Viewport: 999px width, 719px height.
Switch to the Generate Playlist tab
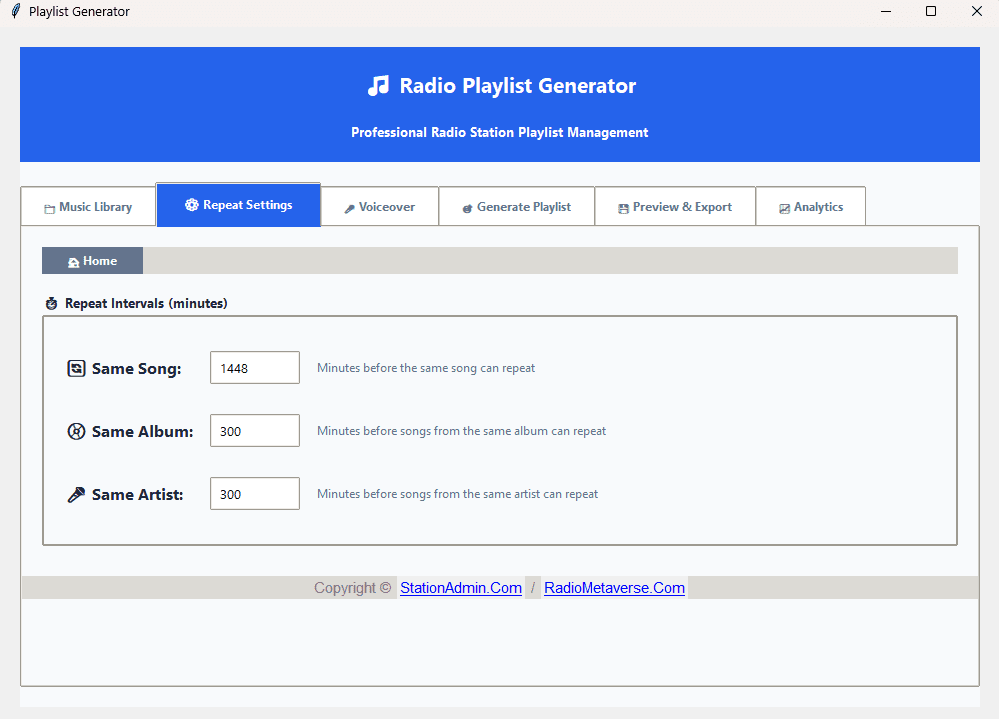[516, 206]
